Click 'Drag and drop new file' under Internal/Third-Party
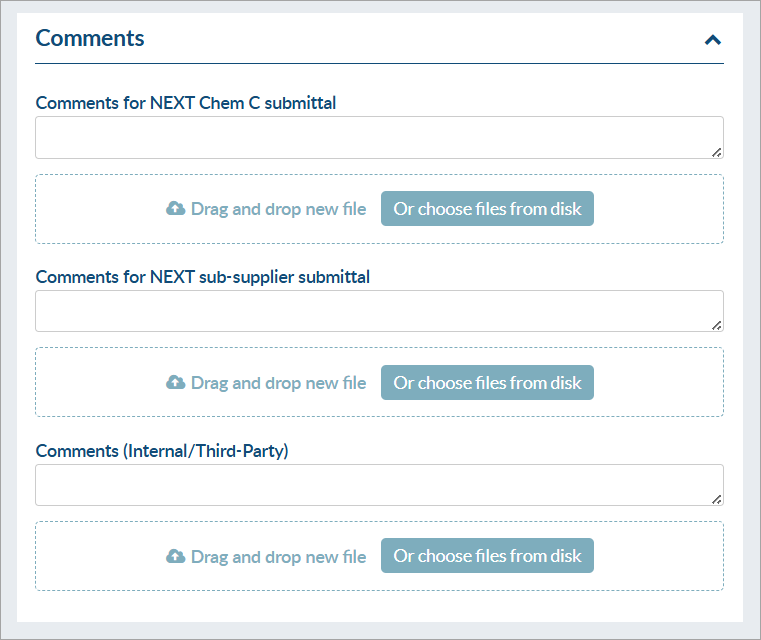Screen dimensions: 761x640 279,557
